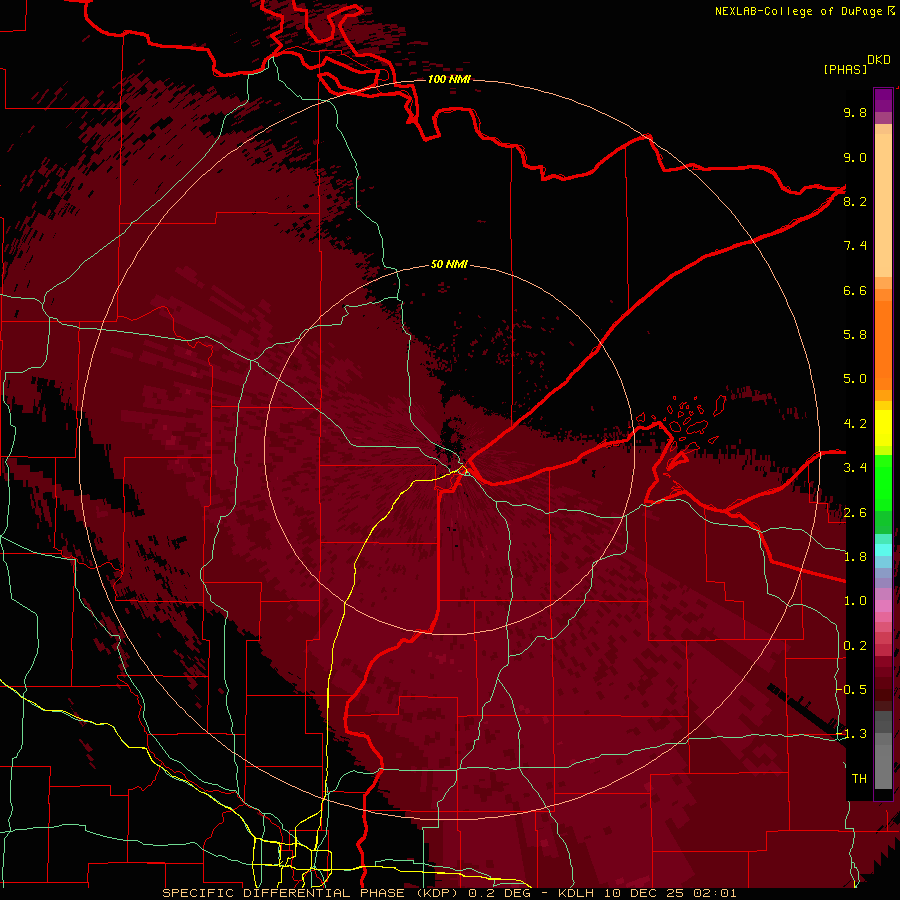
Task: Click the 7.4 color scale value
Action: pos(855,246)
